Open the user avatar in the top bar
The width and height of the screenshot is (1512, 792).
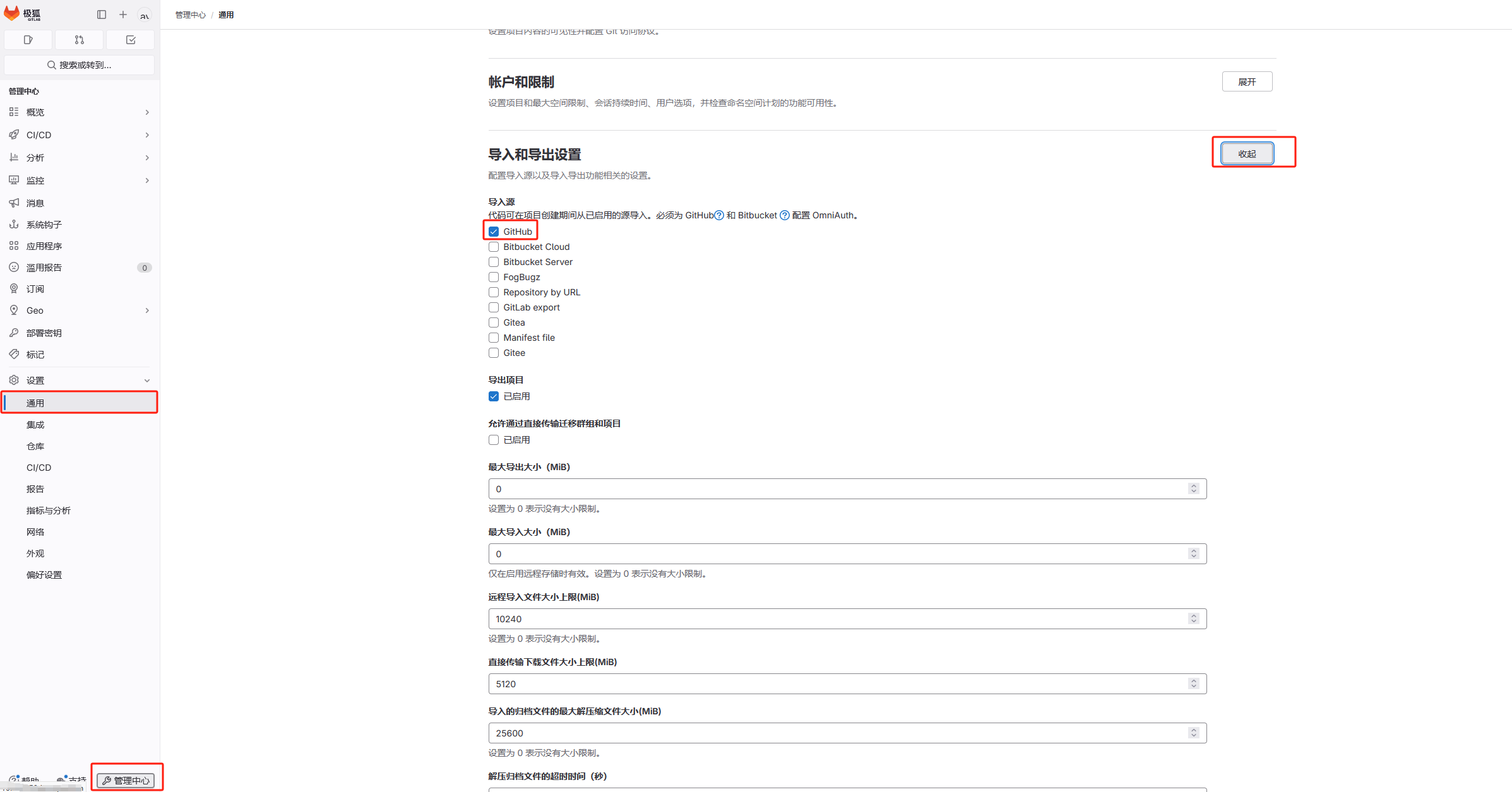pos(145,14)
